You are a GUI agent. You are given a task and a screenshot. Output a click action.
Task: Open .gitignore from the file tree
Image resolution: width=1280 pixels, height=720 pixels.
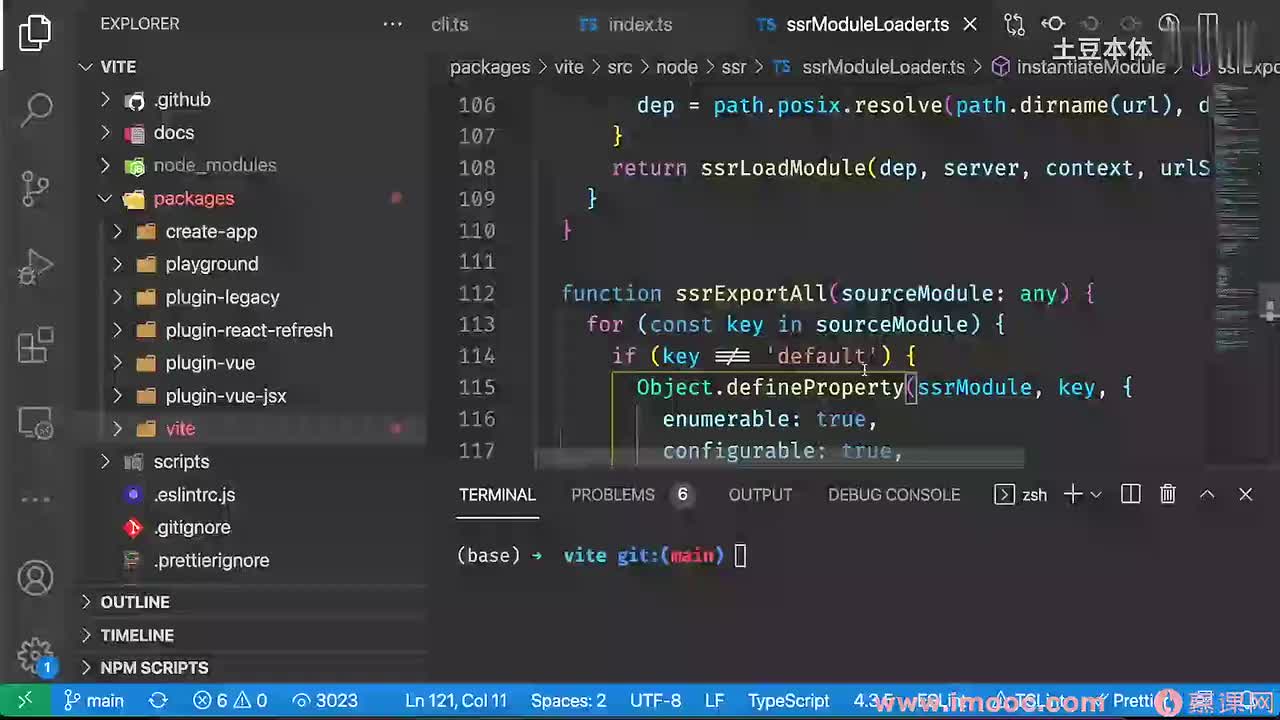192,527
